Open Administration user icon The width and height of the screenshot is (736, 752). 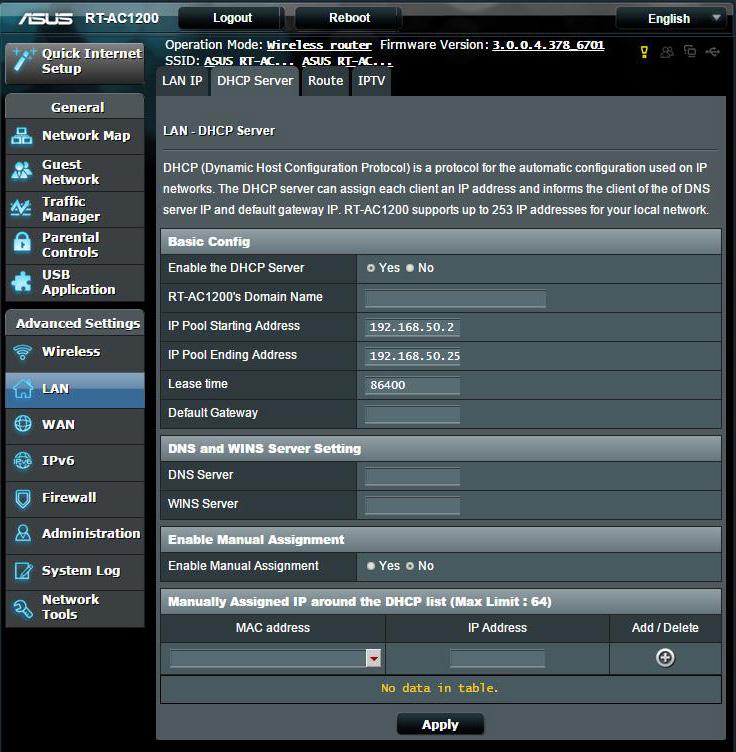point(23,533)
